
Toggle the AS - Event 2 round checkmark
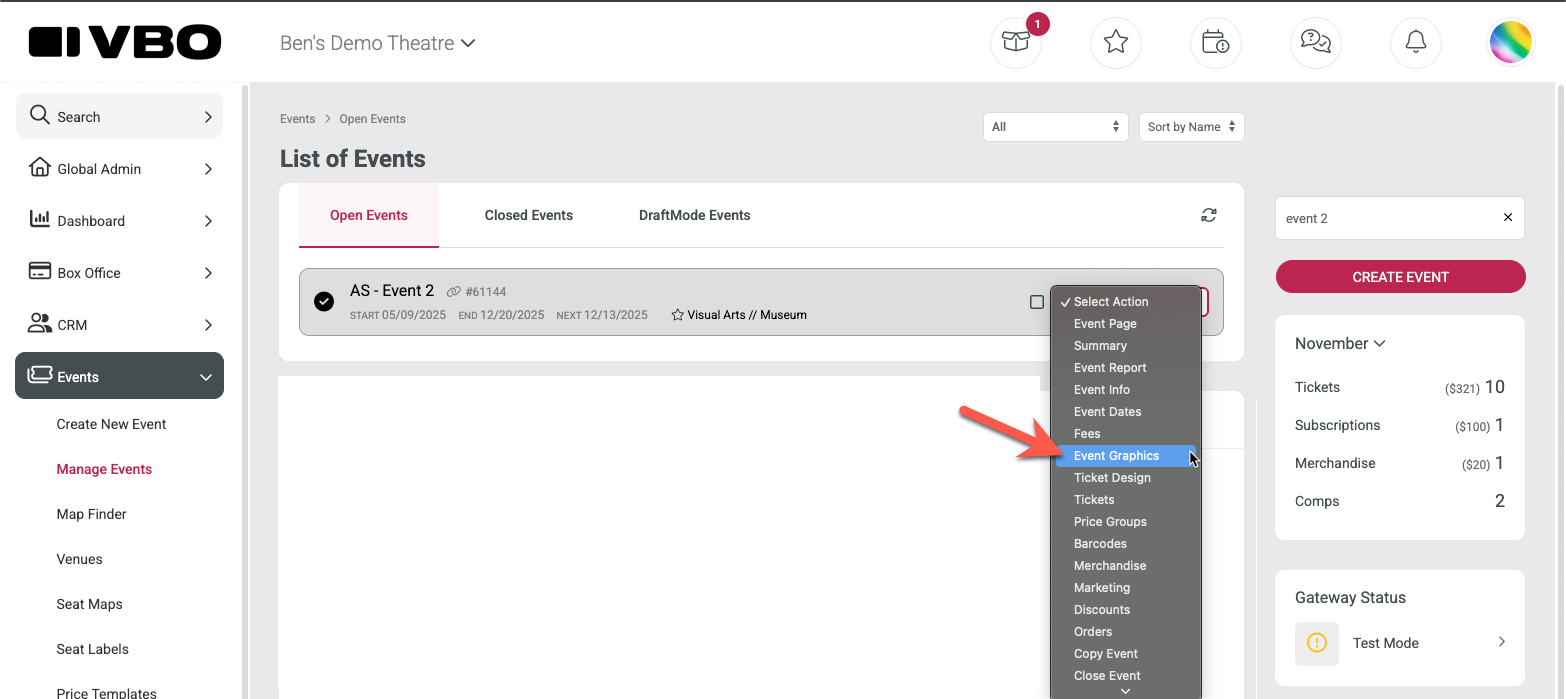[x=324, y=301]
